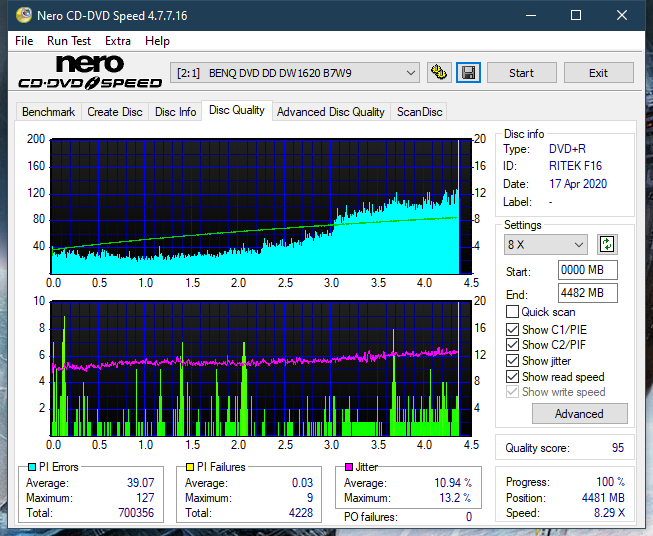Click the magenta Jitter color swatch
The width and height of the screenshot is (653, 536).
(x=349, y=467)
